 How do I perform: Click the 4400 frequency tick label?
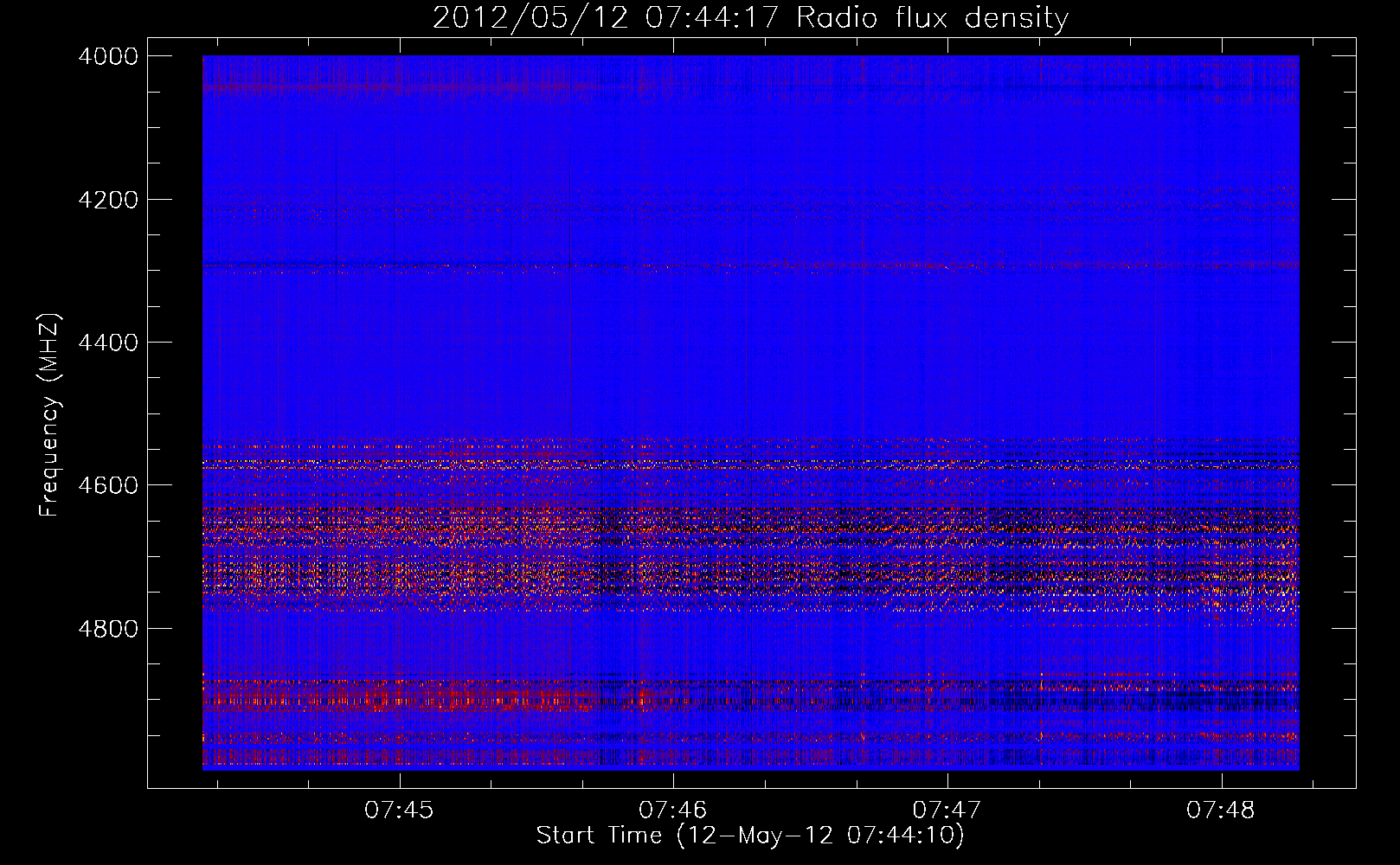coord(108,343)
